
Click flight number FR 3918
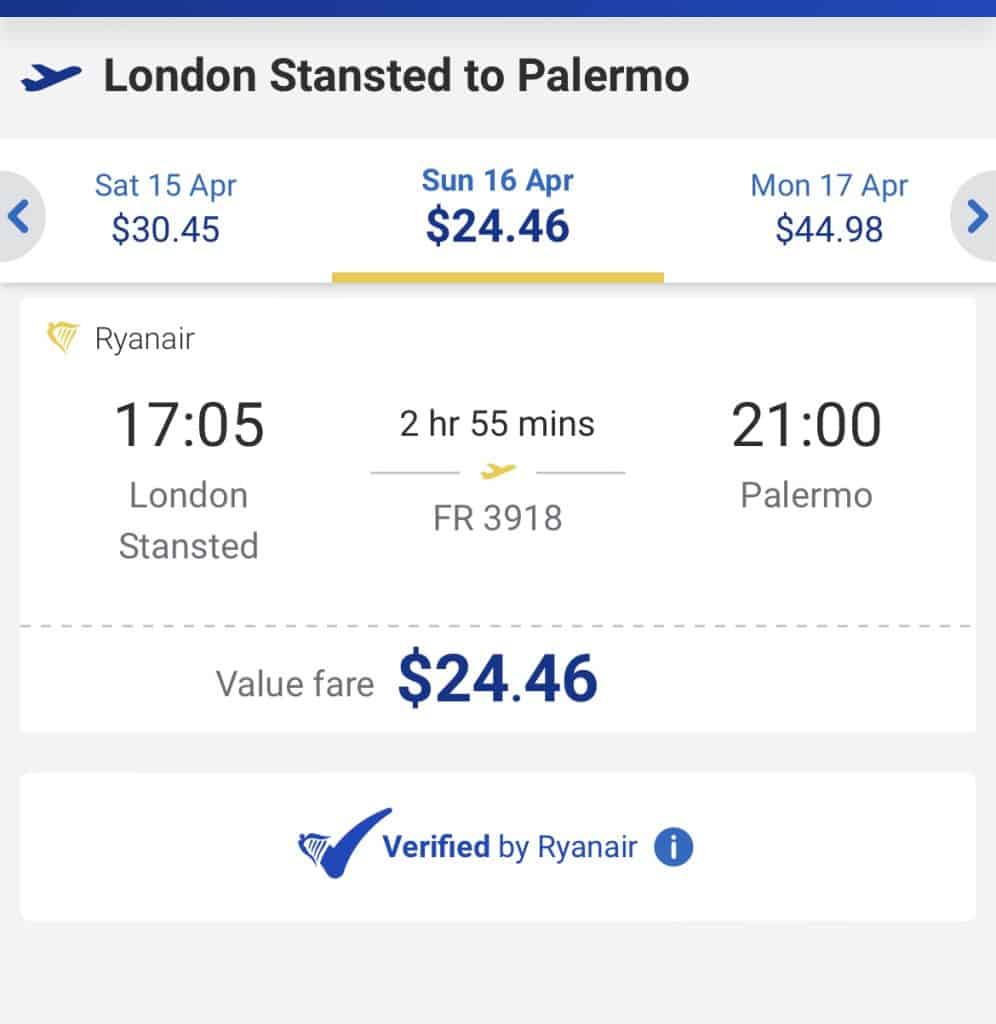(x=497, y=518)
